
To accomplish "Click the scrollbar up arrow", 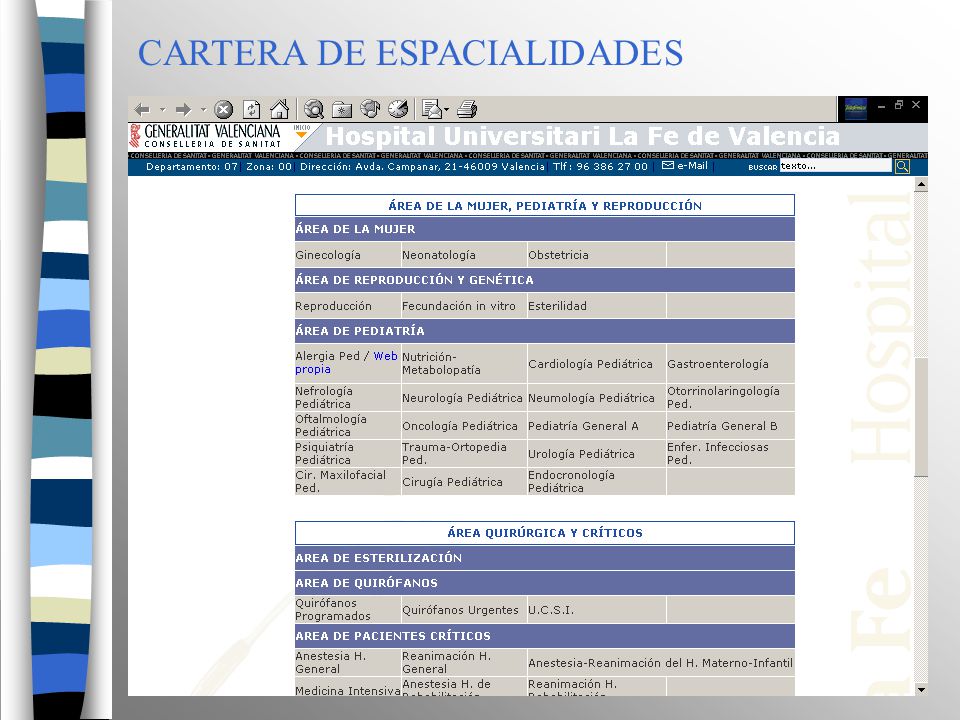I will [921, 184].
